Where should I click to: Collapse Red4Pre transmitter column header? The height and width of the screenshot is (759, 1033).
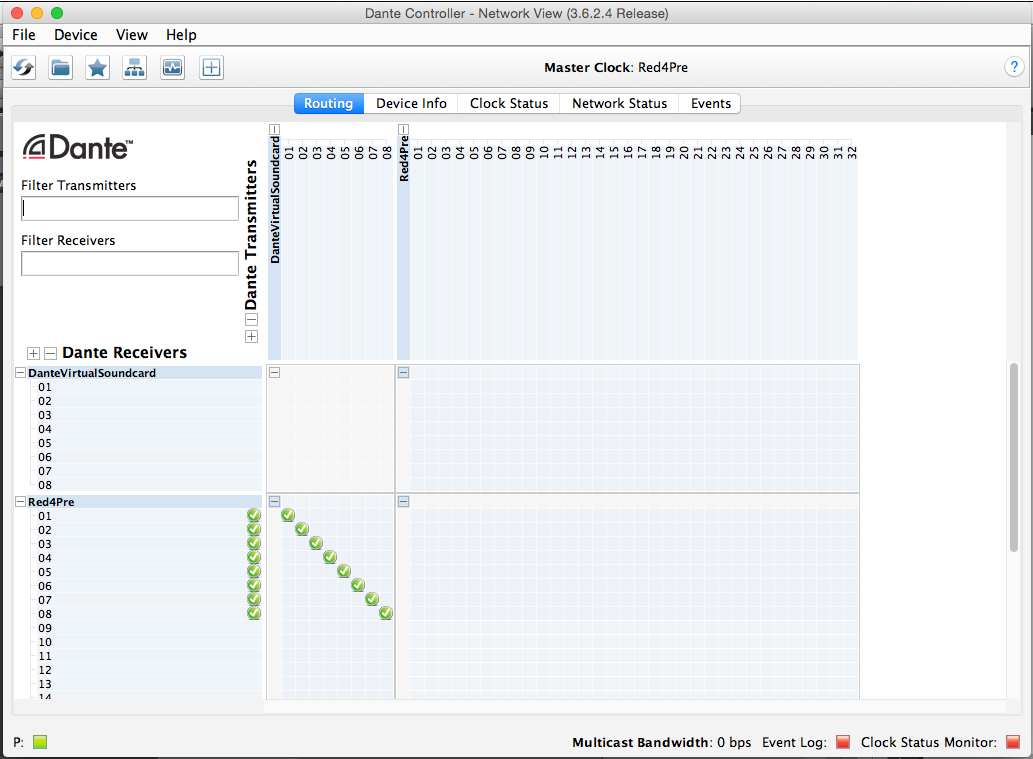[404, 130]
